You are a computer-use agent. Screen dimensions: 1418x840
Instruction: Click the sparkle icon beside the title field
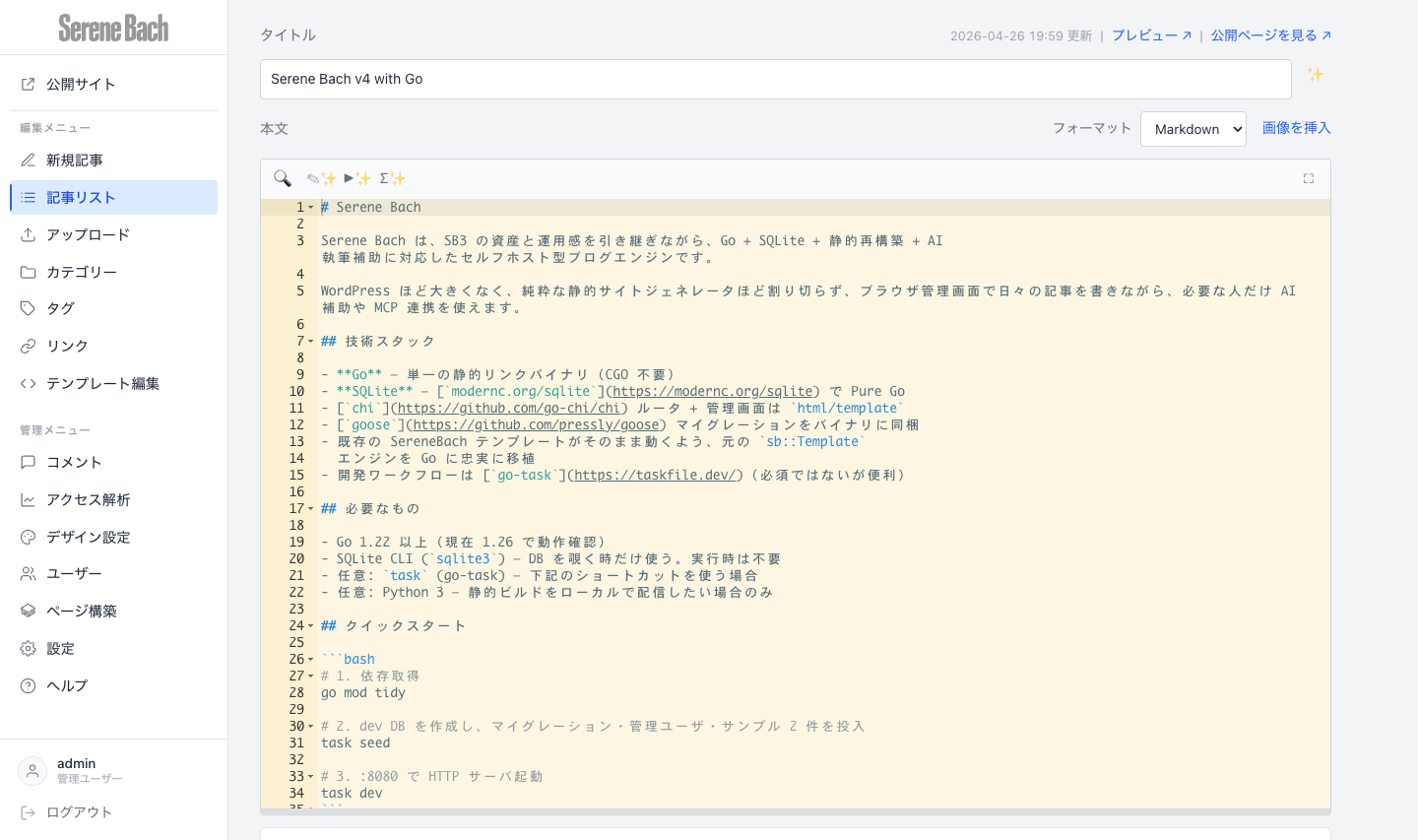(x=1316, y=73)
